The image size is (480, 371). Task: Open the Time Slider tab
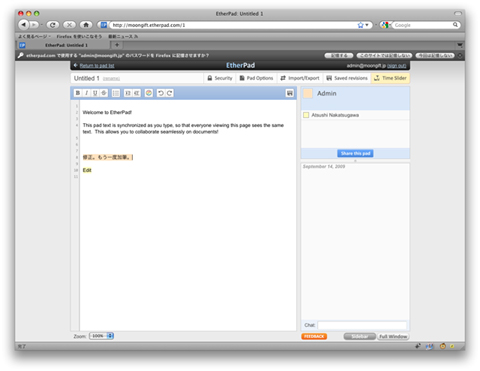[x=390, y=78]
